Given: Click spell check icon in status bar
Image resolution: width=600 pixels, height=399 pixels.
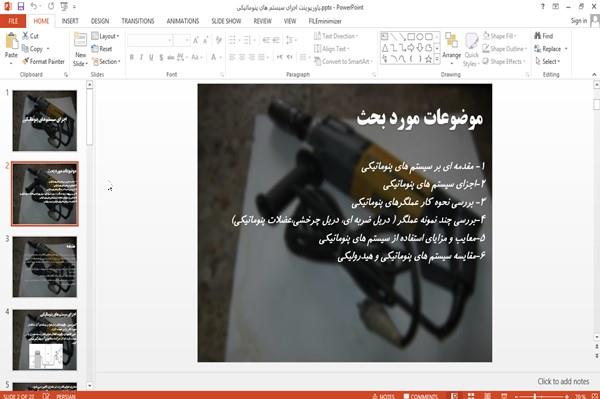Looking at the screenshot, I should [x=46, y=396].
